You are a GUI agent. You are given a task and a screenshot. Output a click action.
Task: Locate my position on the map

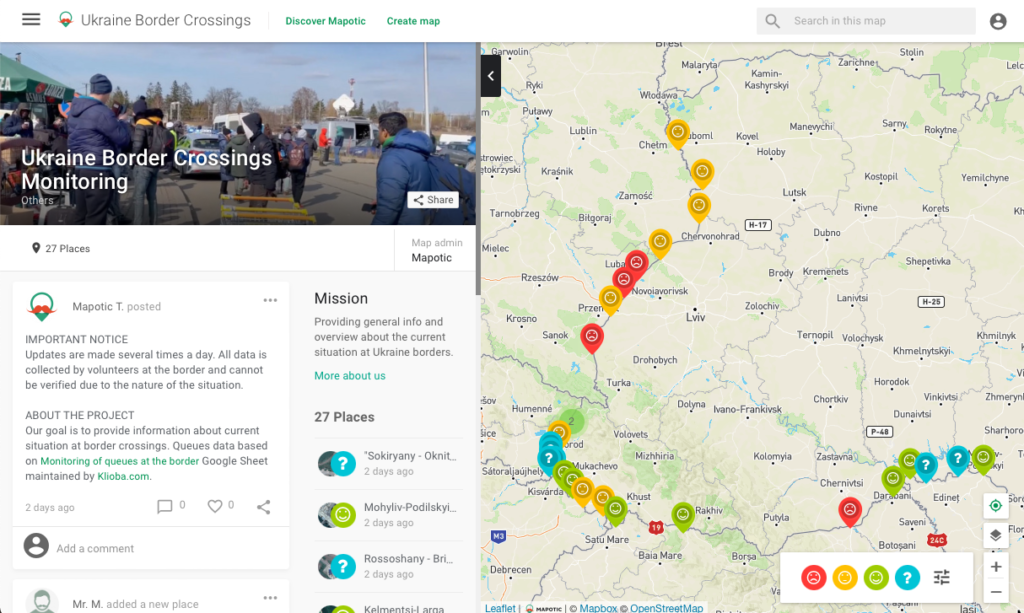(x=995, y=505)
